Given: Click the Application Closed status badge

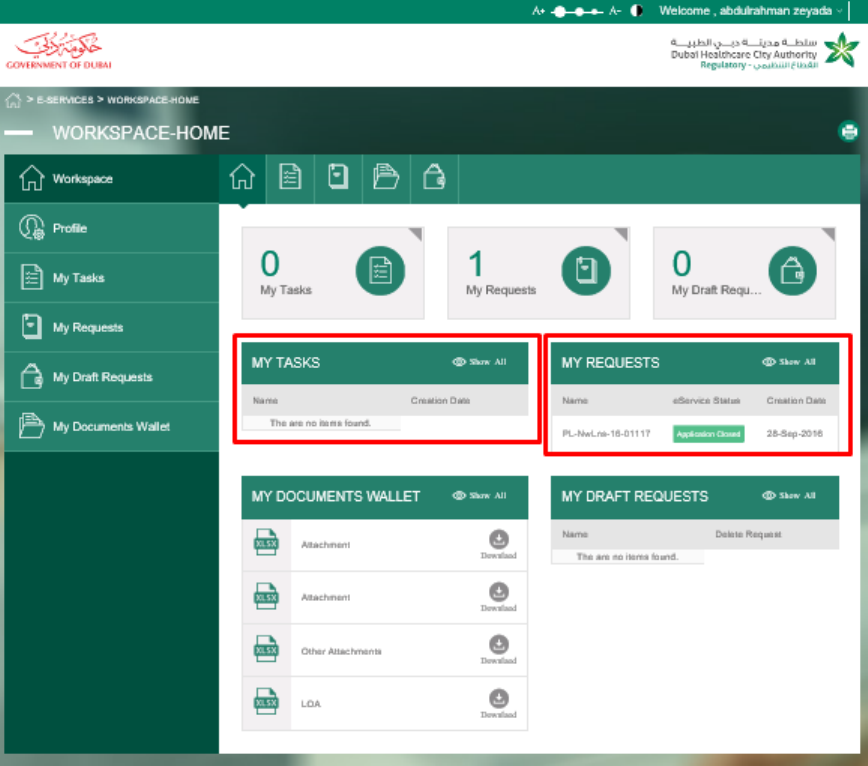Looking at the screenshot, I should (709, 434).
